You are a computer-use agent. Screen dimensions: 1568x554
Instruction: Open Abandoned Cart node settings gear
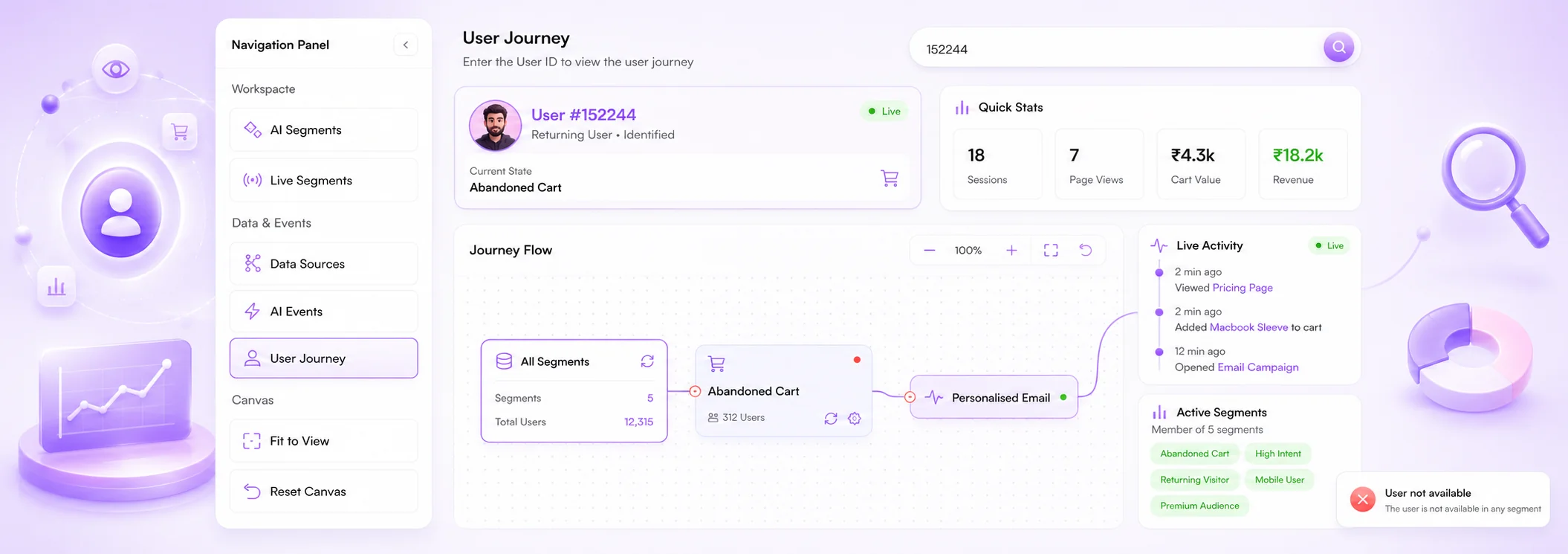[855, 419]
